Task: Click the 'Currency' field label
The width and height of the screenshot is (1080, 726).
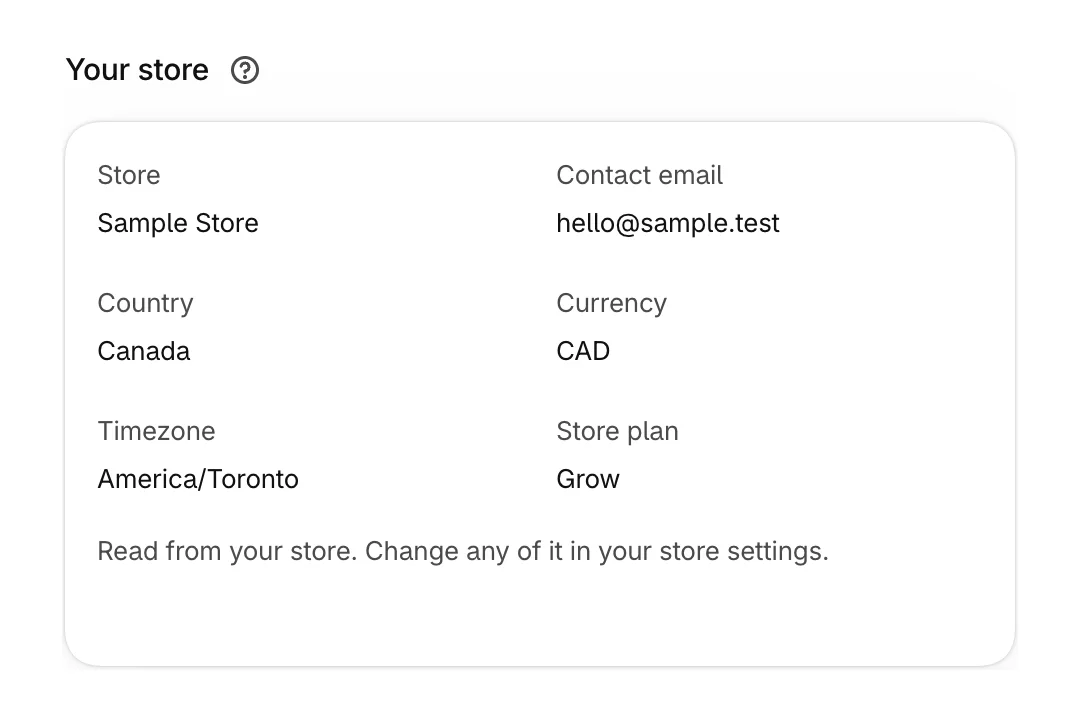Action: (x=612, y=304)
